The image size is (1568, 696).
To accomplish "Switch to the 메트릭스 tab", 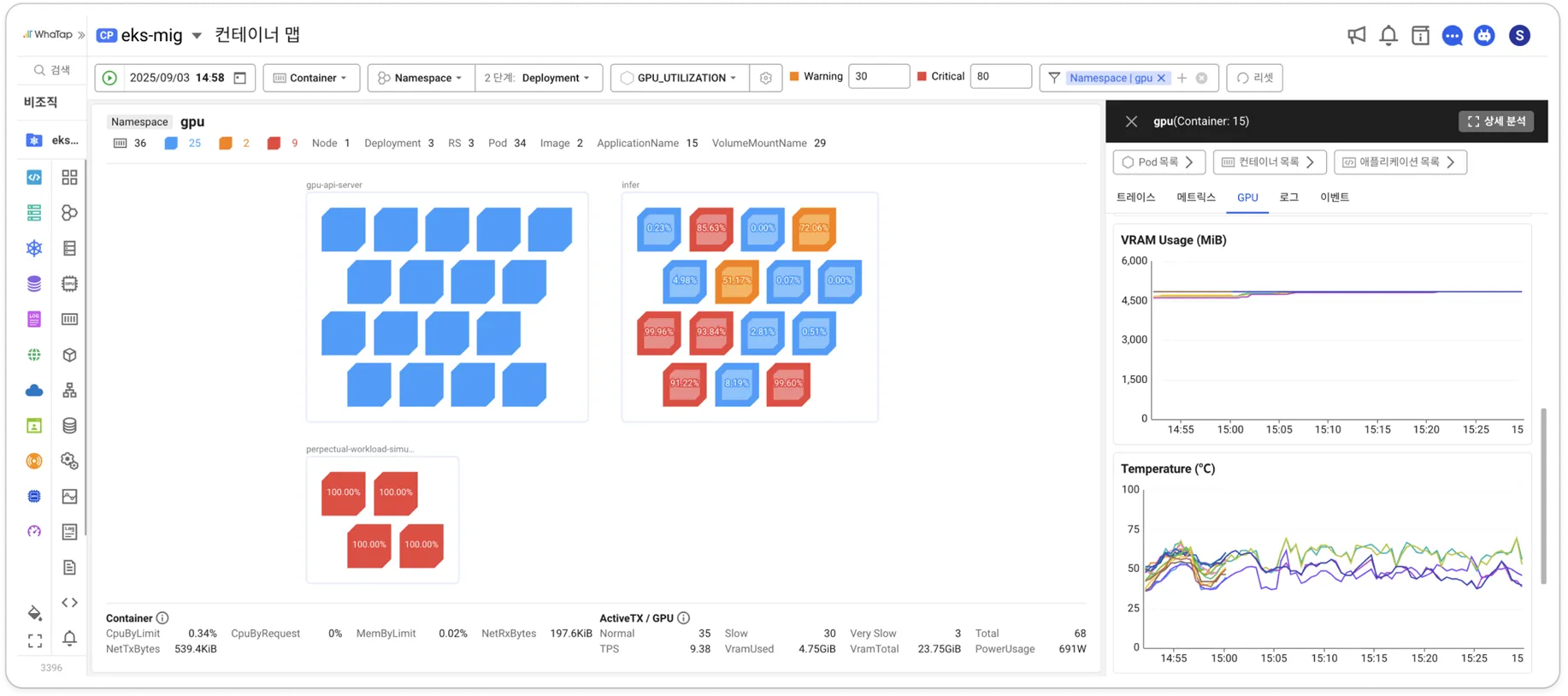I will point(1195,198).
